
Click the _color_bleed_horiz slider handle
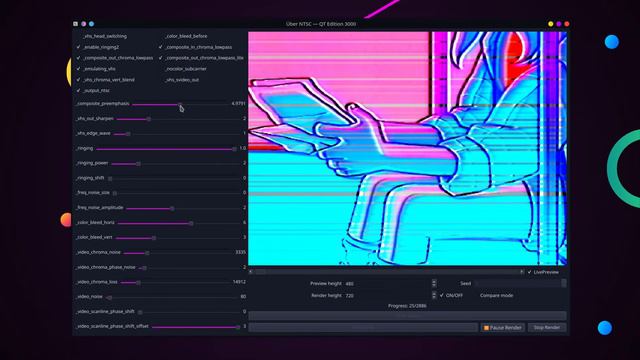pos(191,223)
